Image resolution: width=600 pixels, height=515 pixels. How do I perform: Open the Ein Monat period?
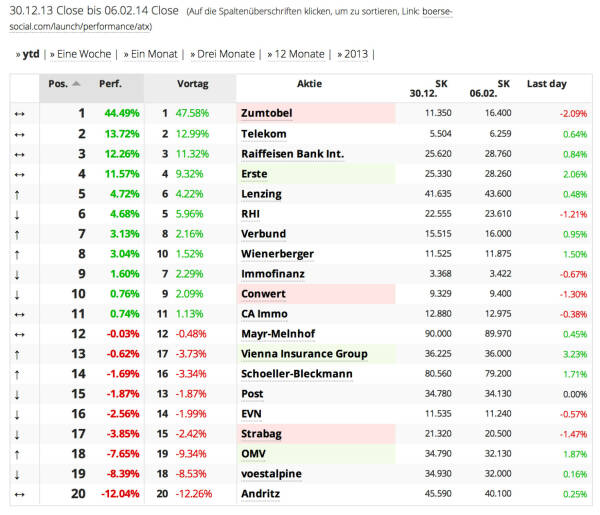pyautogui.click(x=152, y=54)
